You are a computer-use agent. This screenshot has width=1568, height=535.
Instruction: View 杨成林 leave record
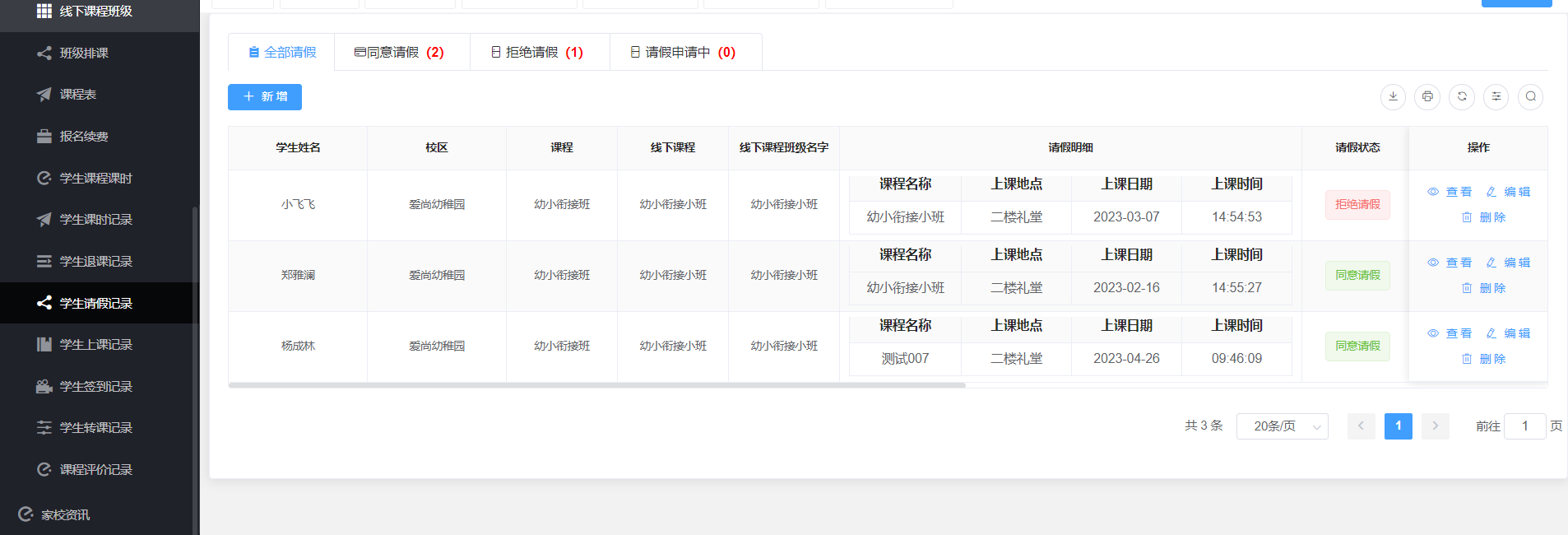(x=1450, y=333)
